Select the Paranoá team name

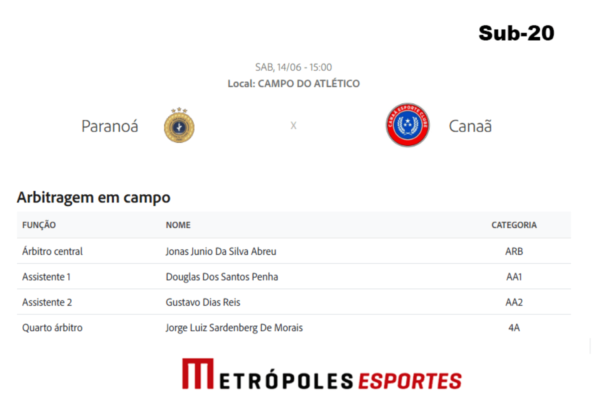(x=110, y=126)
